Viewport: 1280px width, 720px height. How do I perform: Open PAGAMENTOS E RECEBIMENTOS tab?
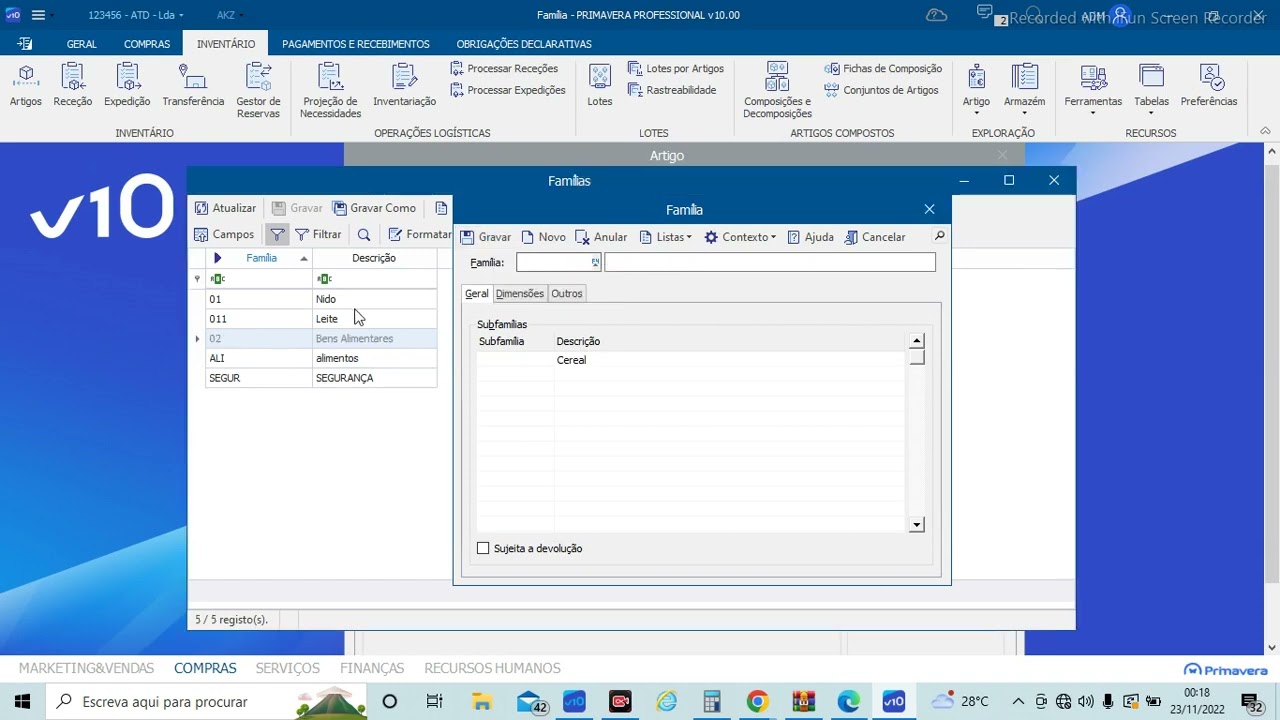(356, 44)
